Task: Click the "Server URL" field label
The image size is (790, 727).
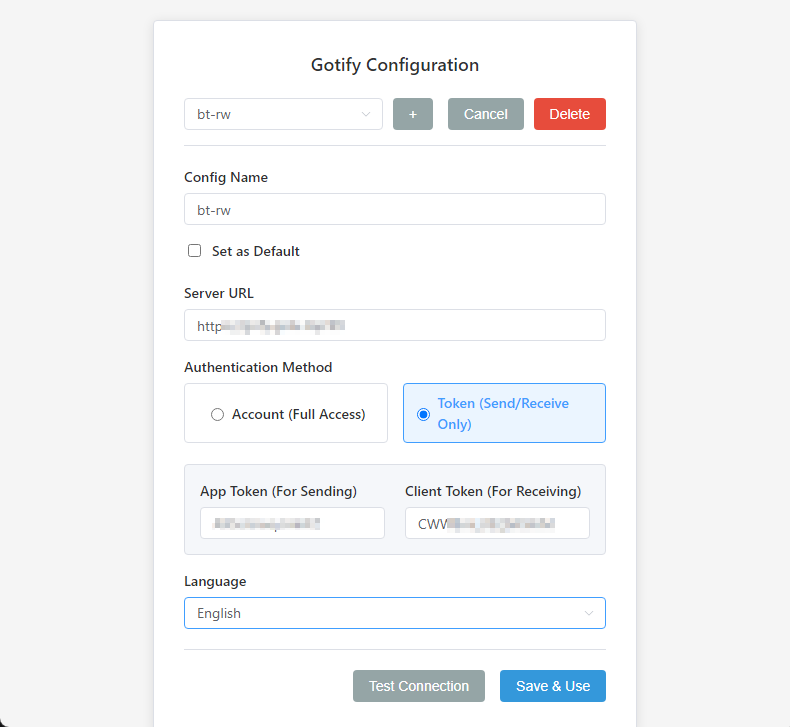Action: (x=219, y=293)
